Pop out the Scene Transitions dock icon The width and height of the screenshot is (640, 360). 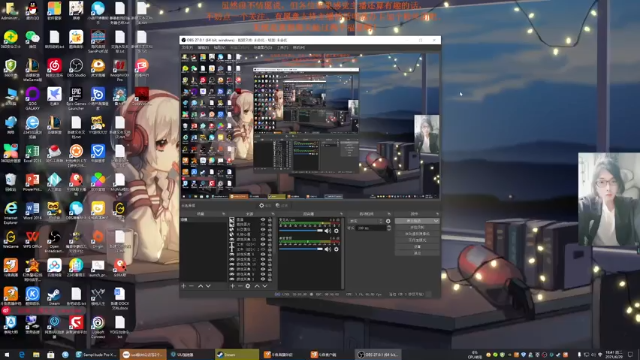(389, 214)
